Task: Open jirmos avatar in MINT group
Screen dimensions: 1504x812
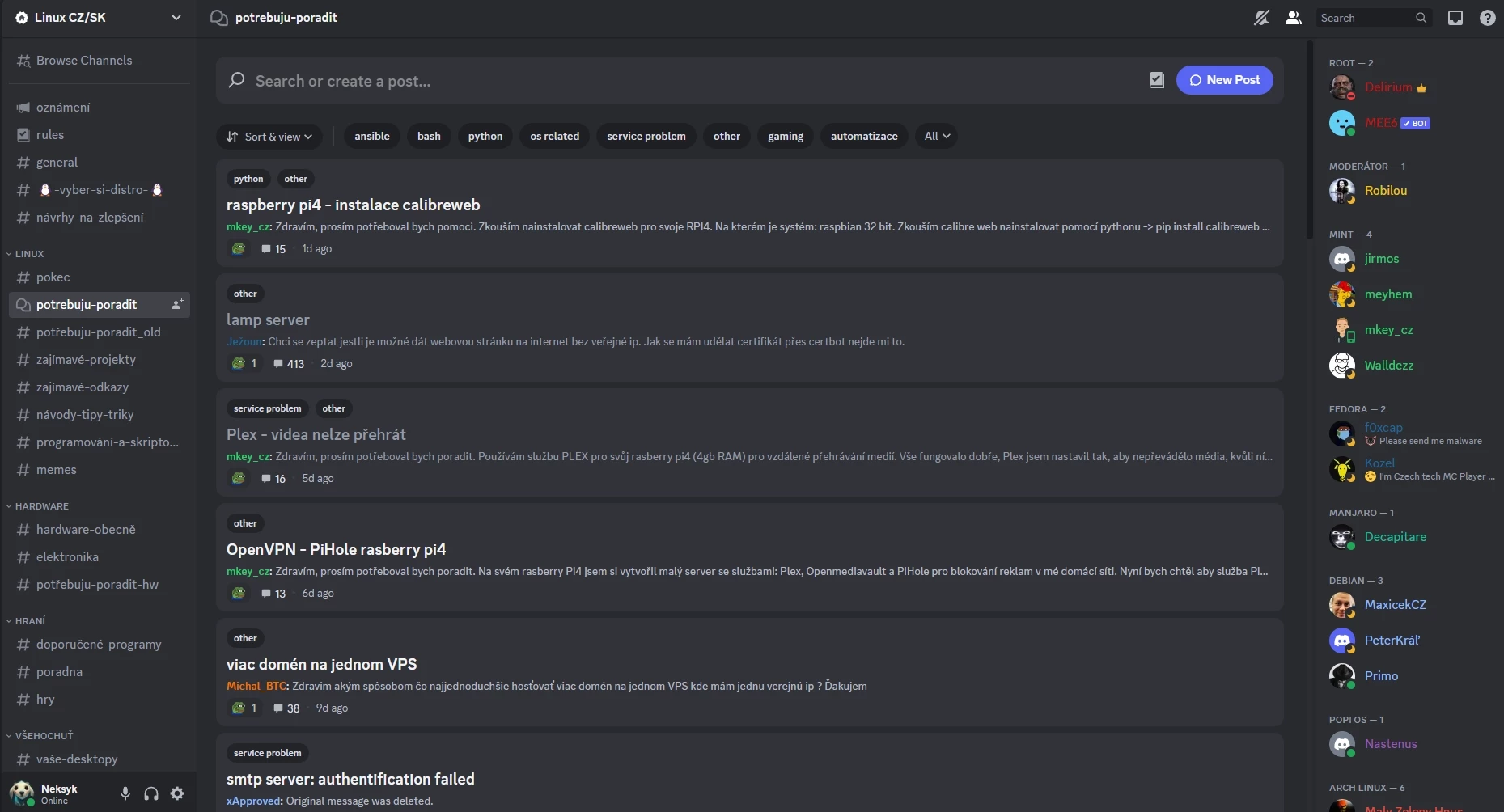Action: click(x=1342, y=259)
